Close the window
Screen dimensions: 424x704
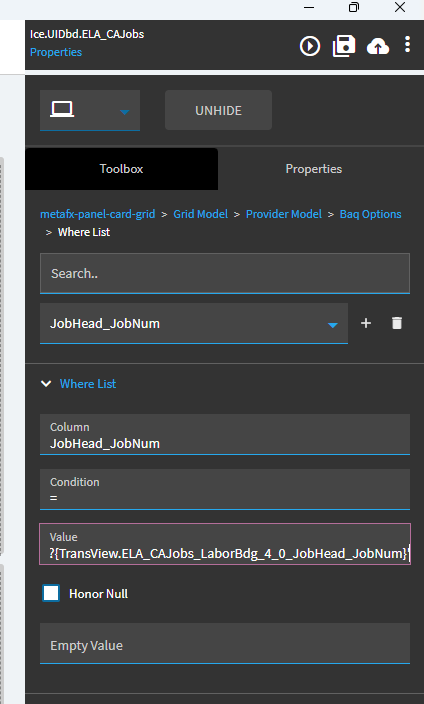coord(400,7)
